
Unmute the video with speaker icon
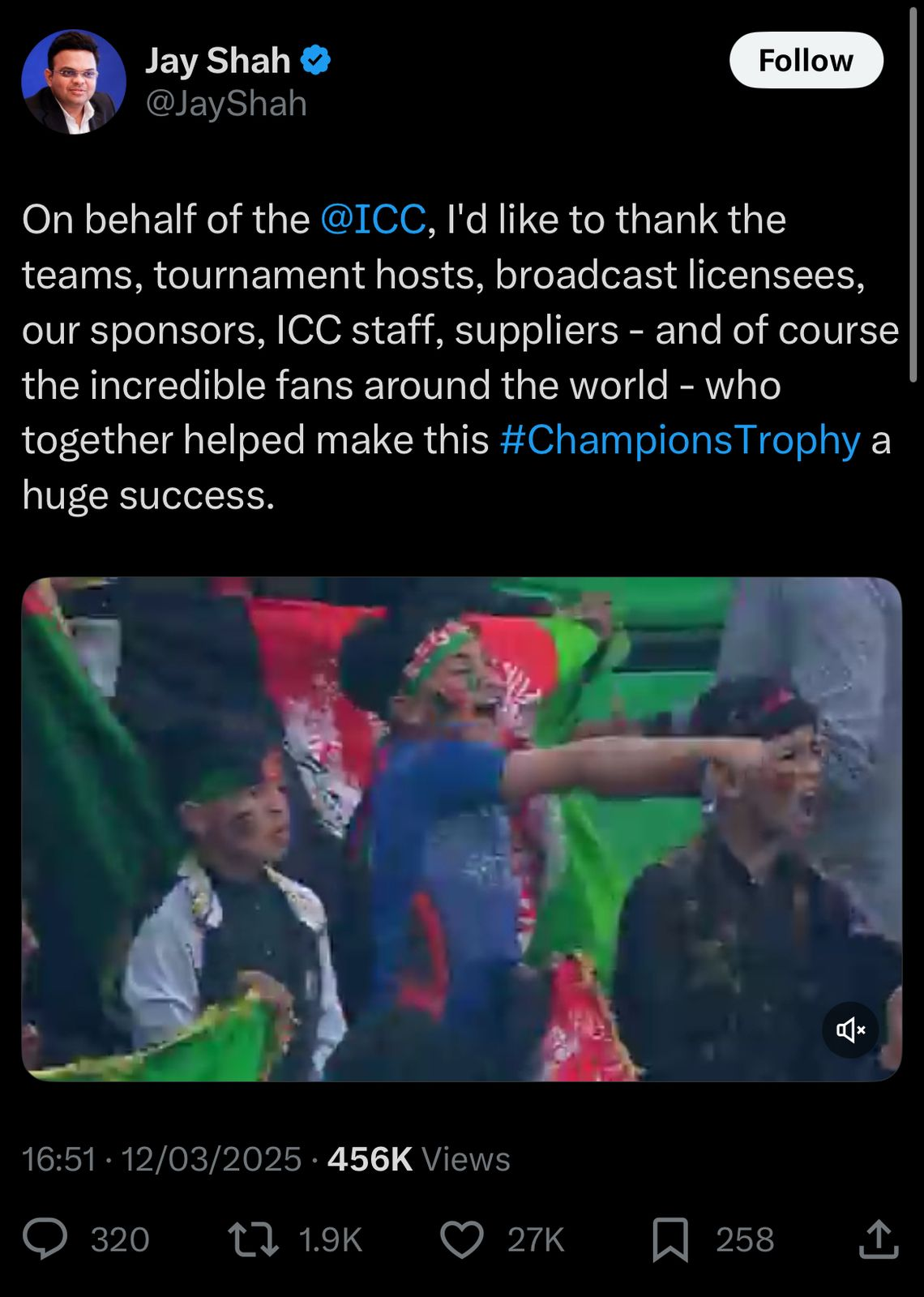point(851,1029)
